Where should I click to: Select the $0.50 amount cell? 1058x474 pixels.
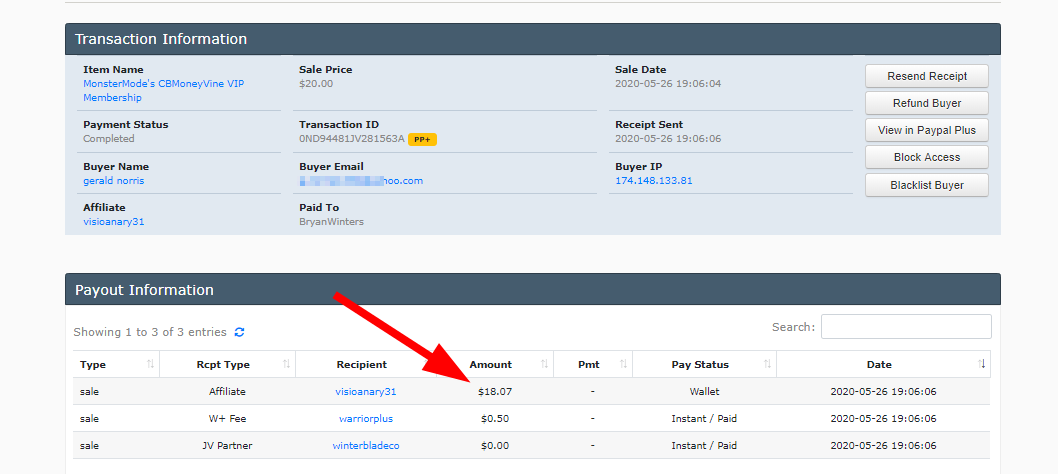(495, 419)
